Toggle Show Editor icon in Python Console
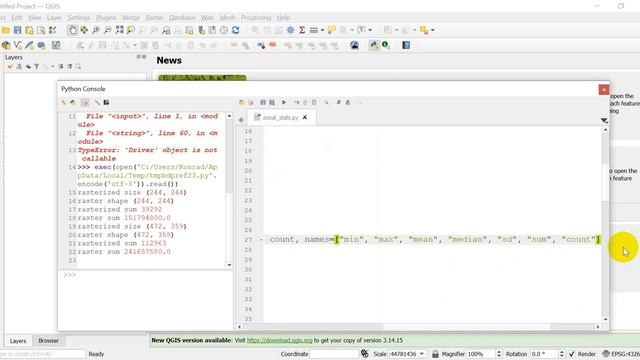Viewport: 640px width, 360px height. click(x=85, y=102)
